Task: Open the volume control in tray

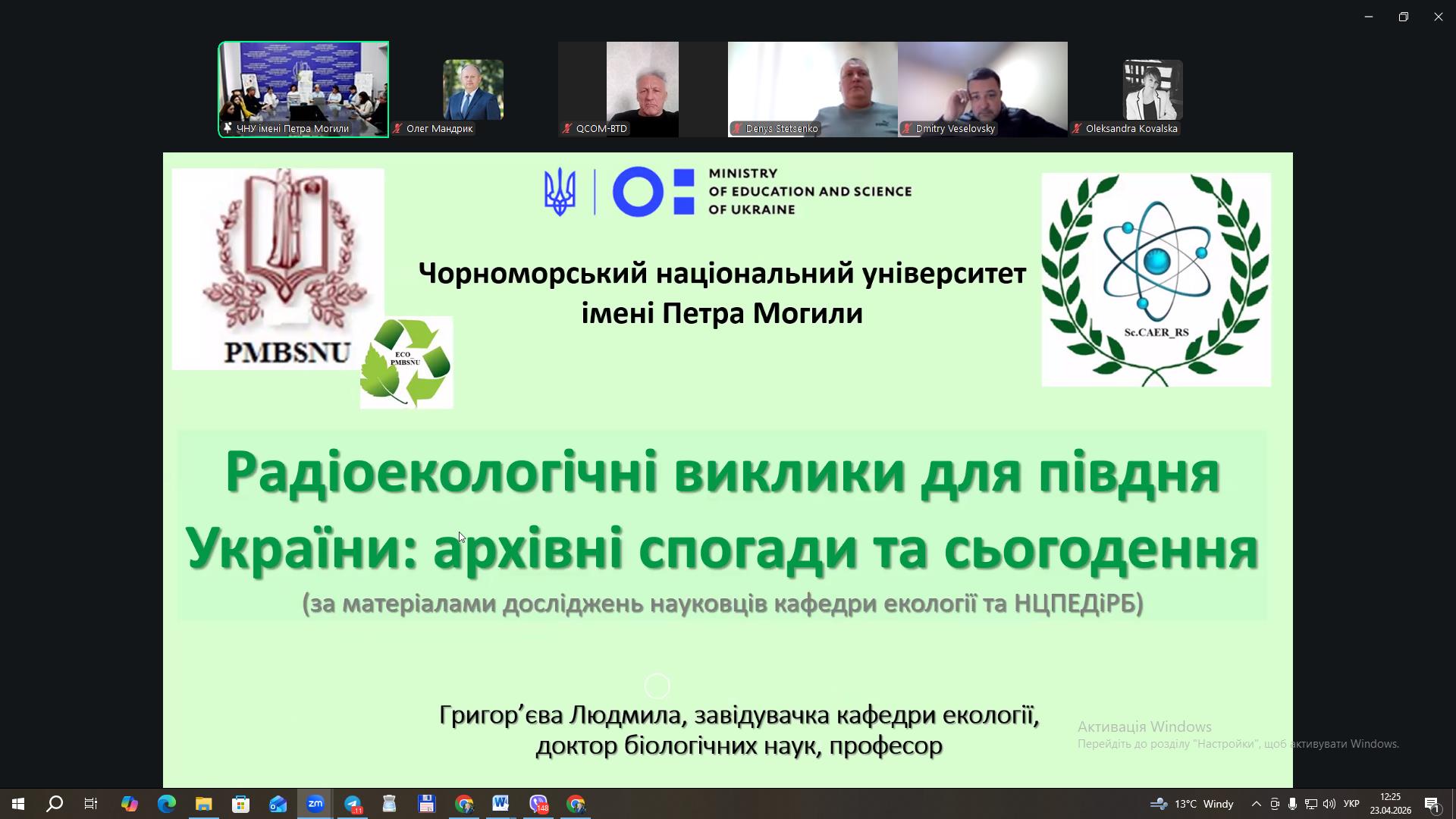Action: [1329, 804]
